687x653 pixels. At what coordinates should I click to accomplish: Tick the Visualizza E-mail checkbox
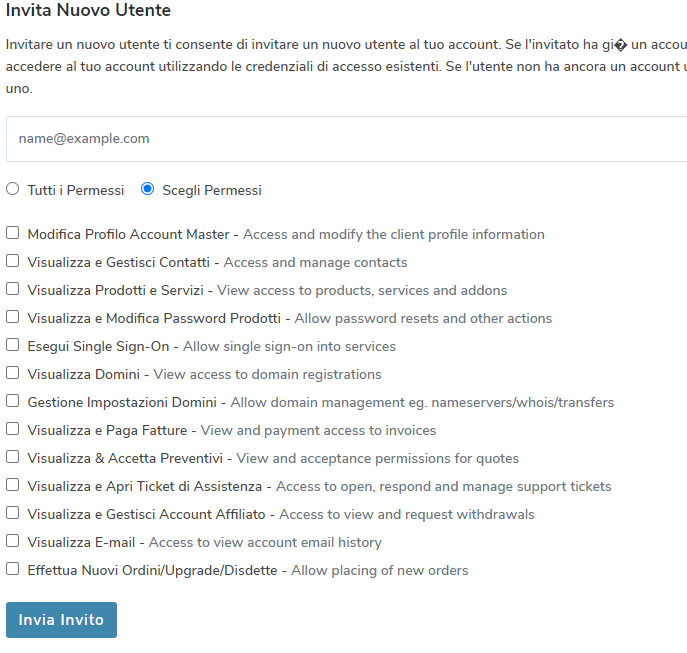(x=13, y=541)
